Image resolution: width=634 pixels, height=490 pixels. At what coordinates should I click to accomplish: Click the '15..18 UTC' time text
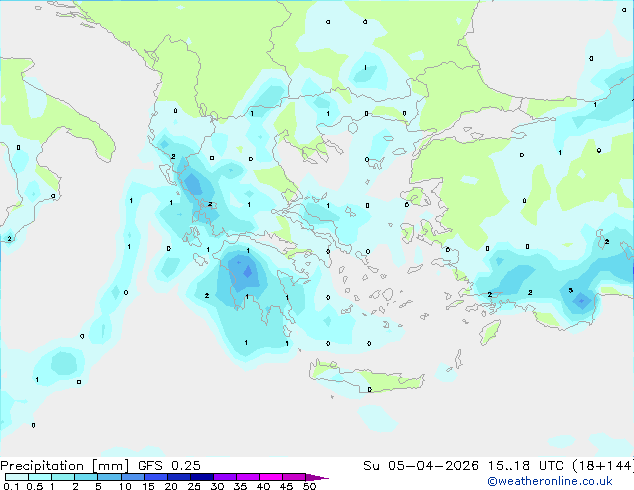pos(525,466)
